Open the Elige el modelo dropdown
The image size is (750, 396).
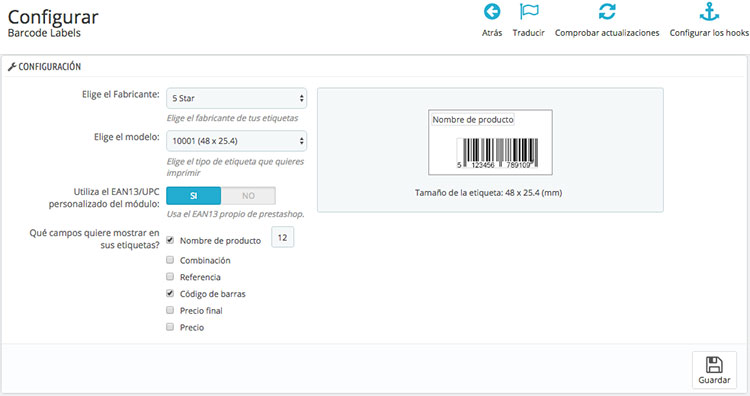[x=236, y=141]
